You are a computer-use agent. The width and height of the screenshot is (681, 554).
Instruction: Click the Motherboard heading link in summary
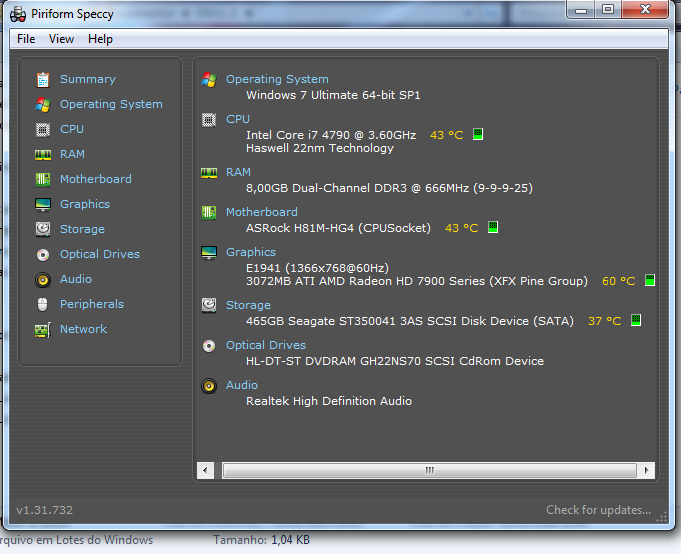[x=262, y=212]
